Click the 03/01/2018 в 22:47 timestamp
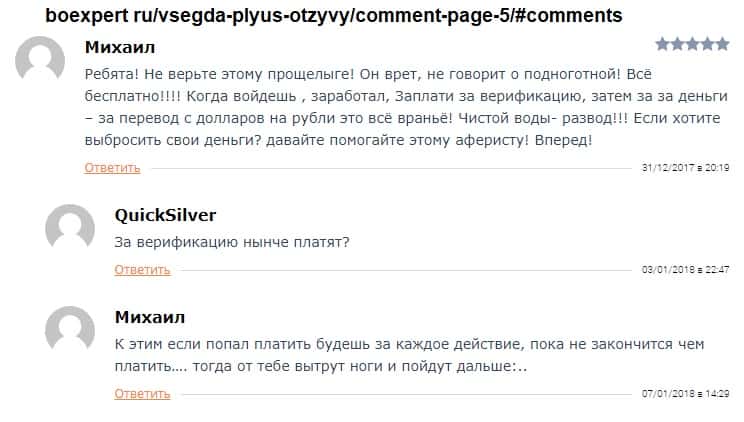 685,269
